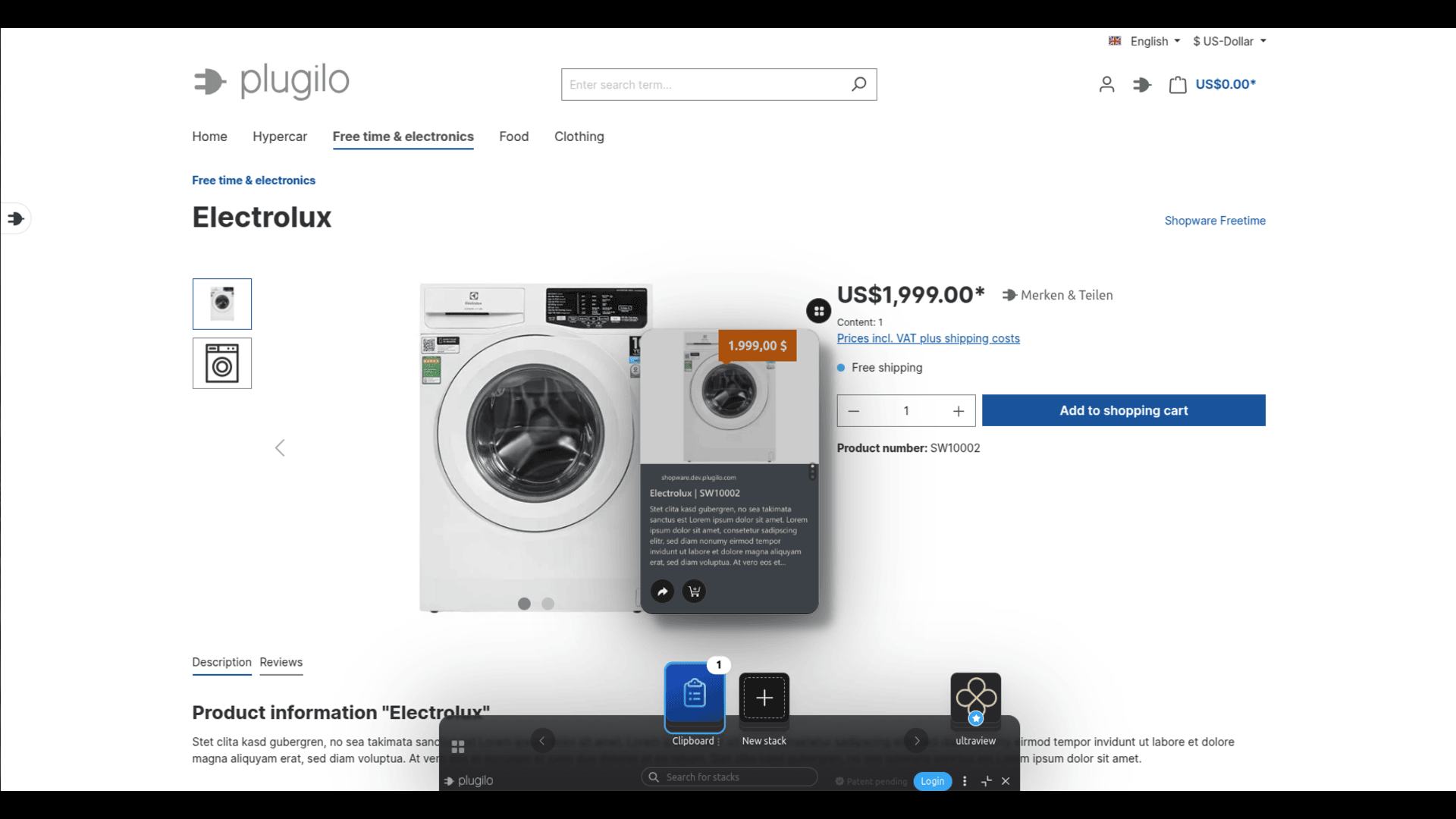This screenshot has width=1456, height=819.
Task: Open Free time & electronics menu
Action: coord(403,136)
